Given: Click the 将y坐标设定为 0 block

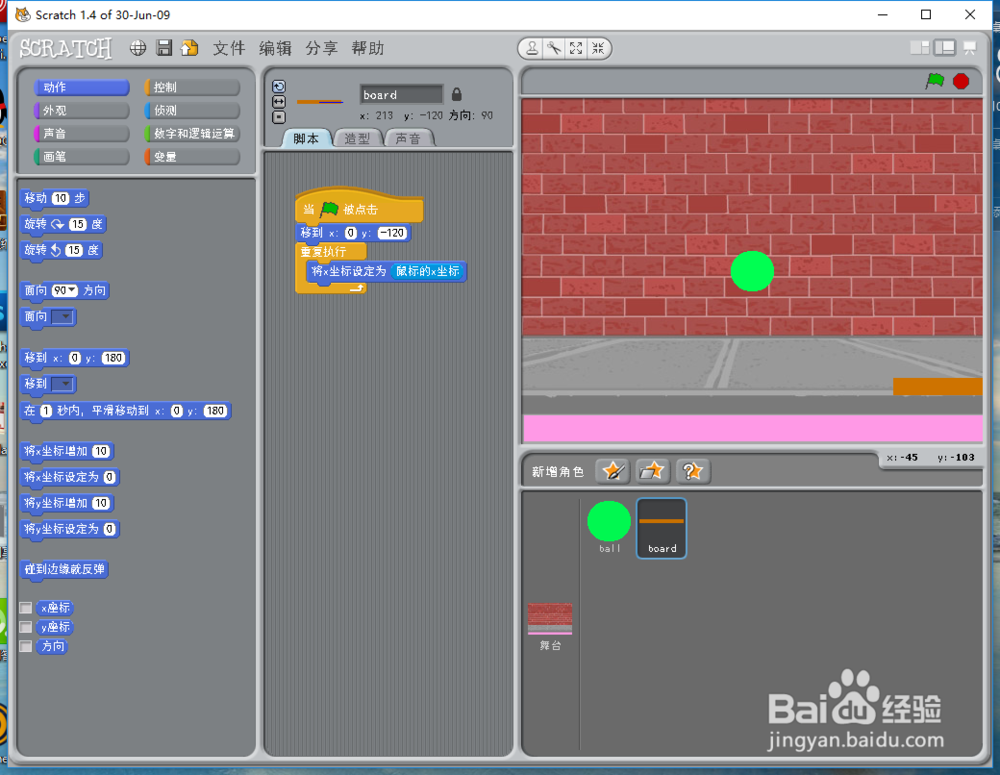Looking at the screenshot, I should 70,529.
